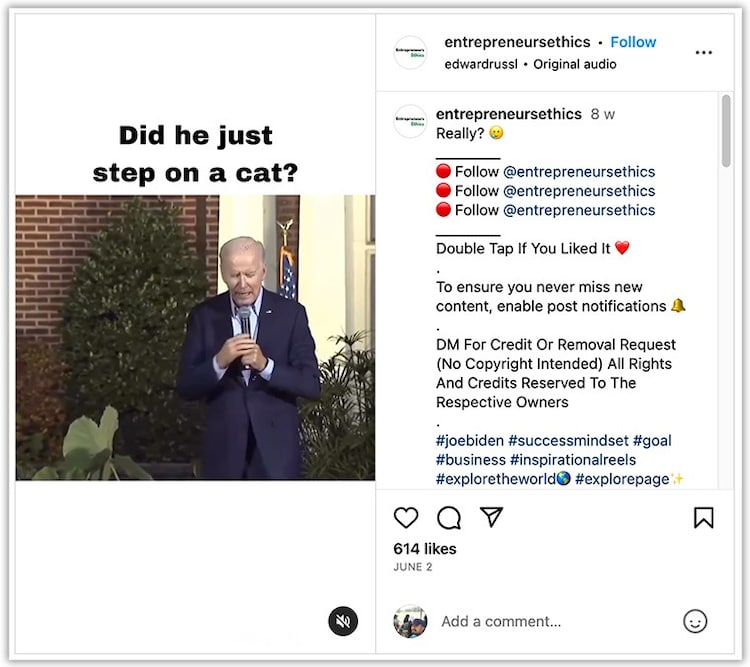This screenshot has height=667, width=750.
Task: Follow the entrepreneursethics account
Action: pos(633,42)
